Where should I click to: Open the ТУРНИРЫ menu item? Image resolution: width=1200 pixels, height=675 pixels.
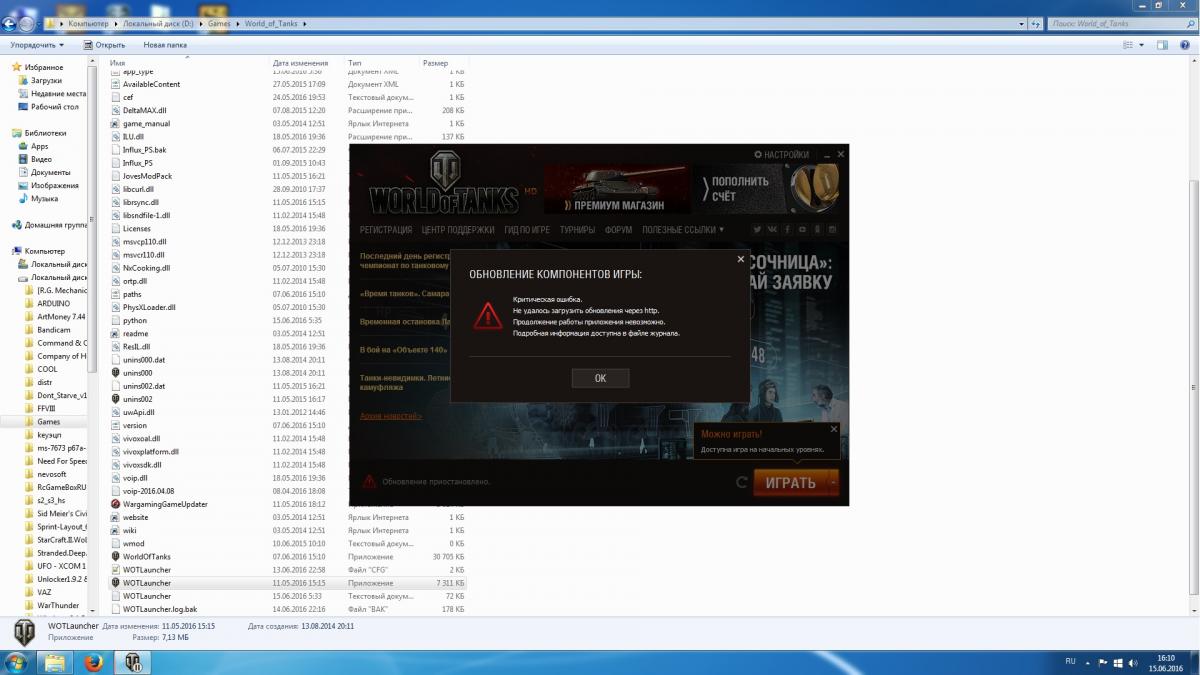pos(577,230)
